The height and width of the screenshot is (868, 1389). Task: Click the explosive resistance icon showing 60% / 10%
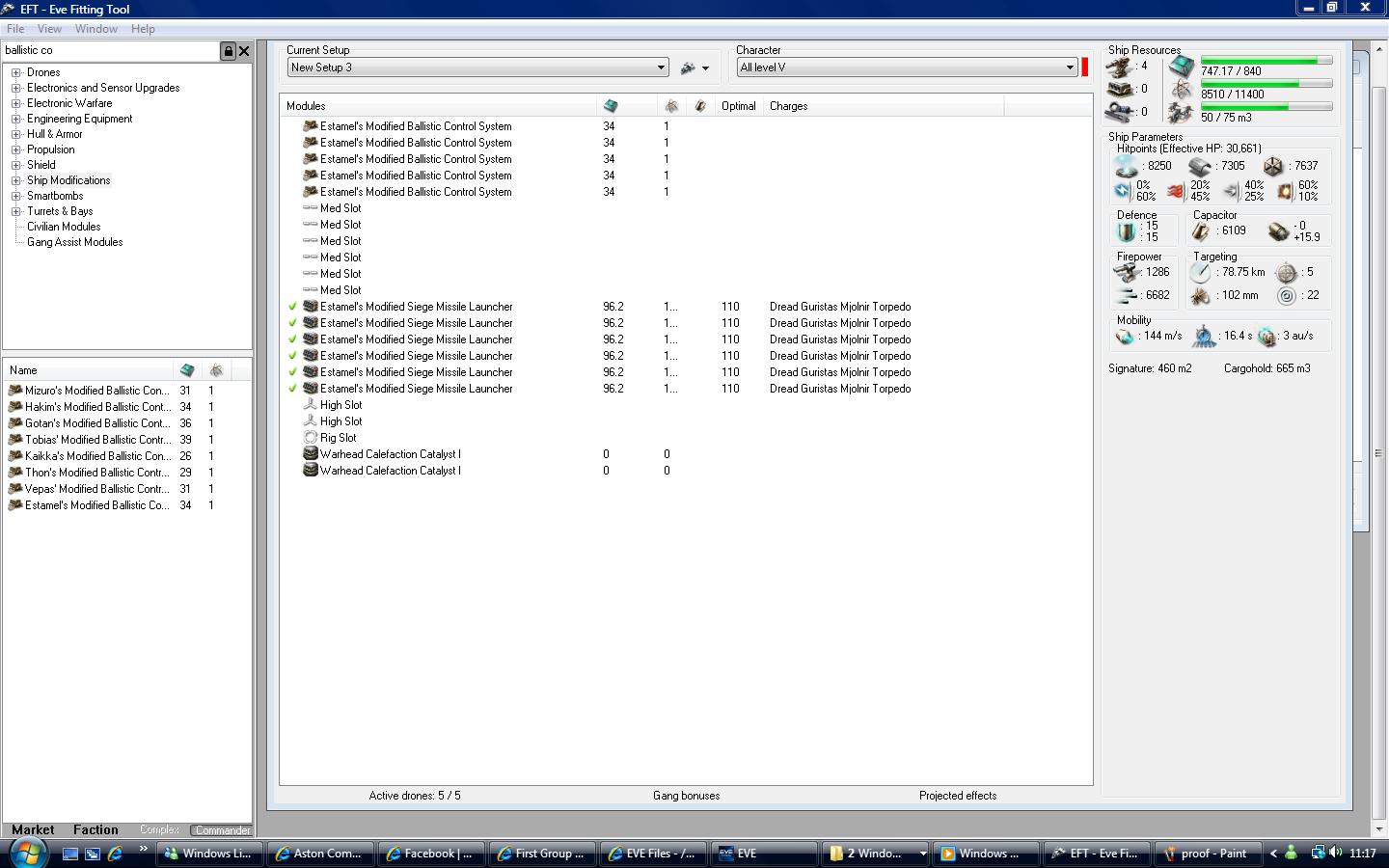pyautogui.click(x=1286, y=191)
